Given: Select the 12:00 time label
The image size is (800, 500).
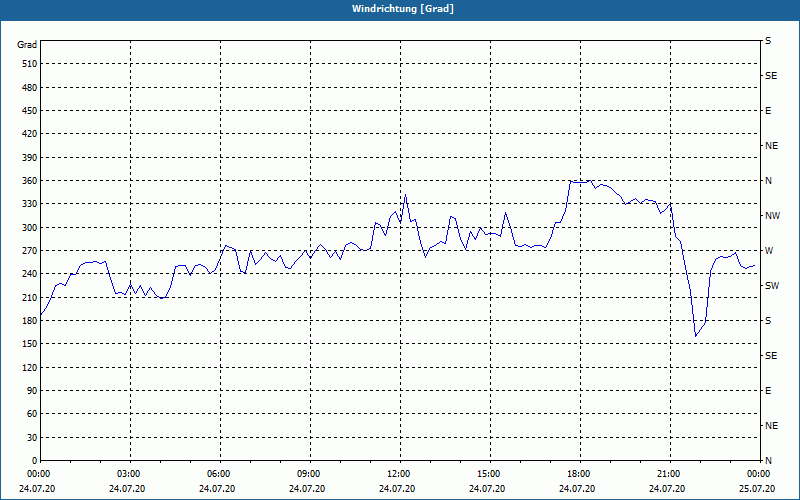Looking at the screenshot, I should click(x=398, y=474).
